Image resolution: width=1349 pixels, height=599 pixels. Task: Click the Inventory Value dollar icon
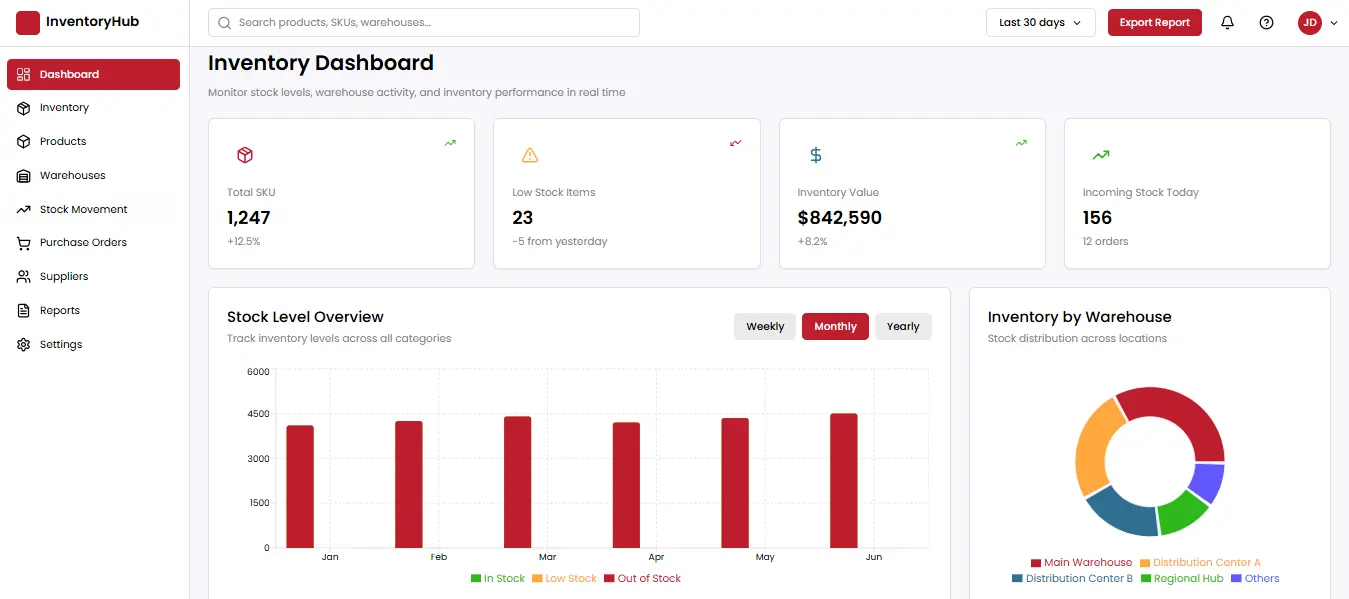[x=816, y=155]
